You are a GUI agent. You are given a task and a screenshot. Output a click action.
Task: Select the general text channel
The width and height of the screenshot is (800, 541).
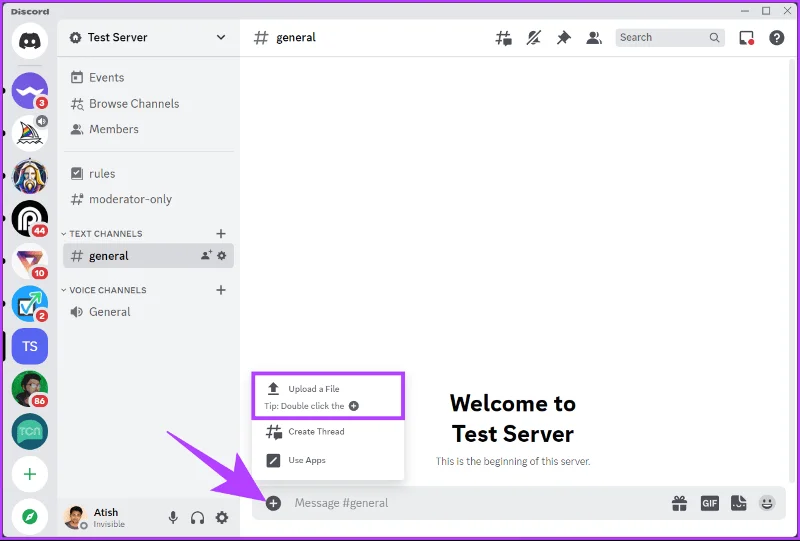tap(148, 256)
